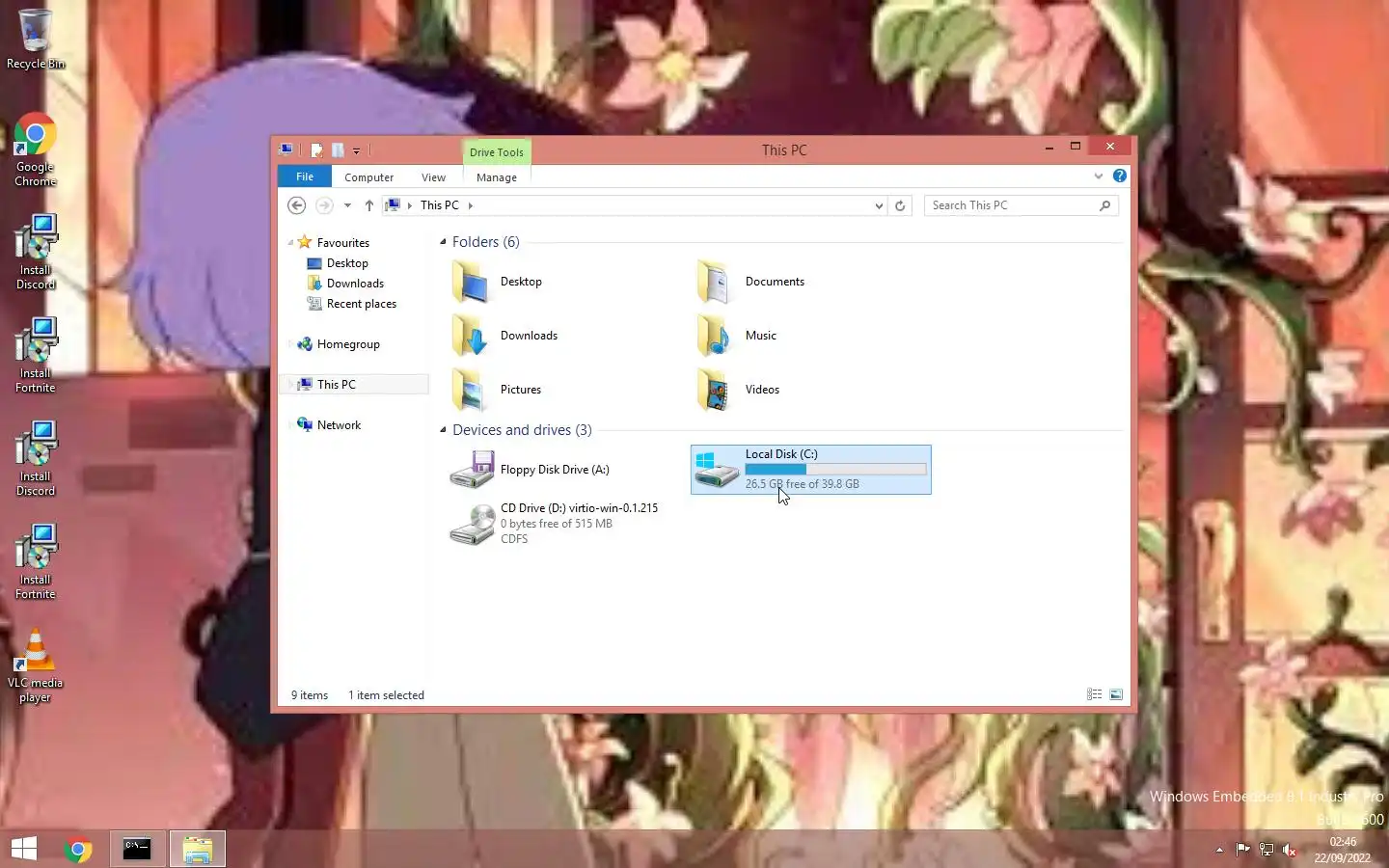Screen dimensions: 1389x868
Task: Switch to Command Prompt on the taskbar
Action: coord(137,849)
